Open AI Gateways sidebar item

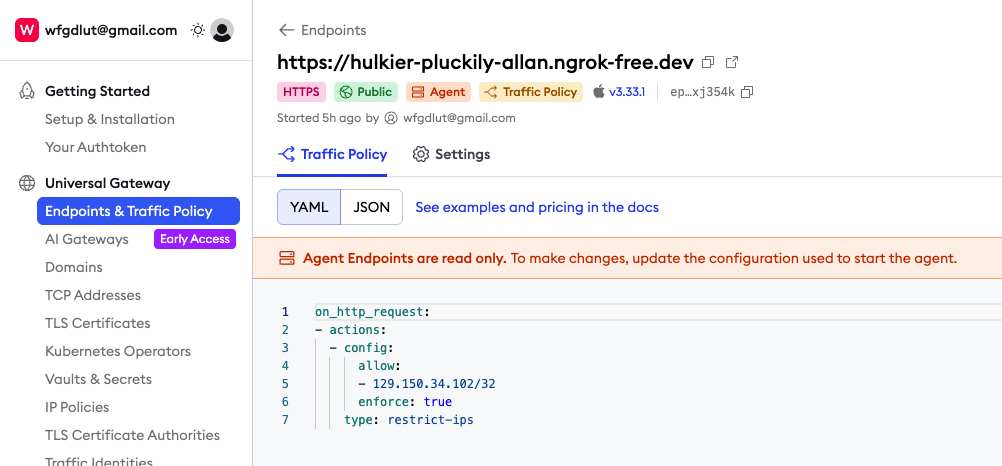point(87,239)
